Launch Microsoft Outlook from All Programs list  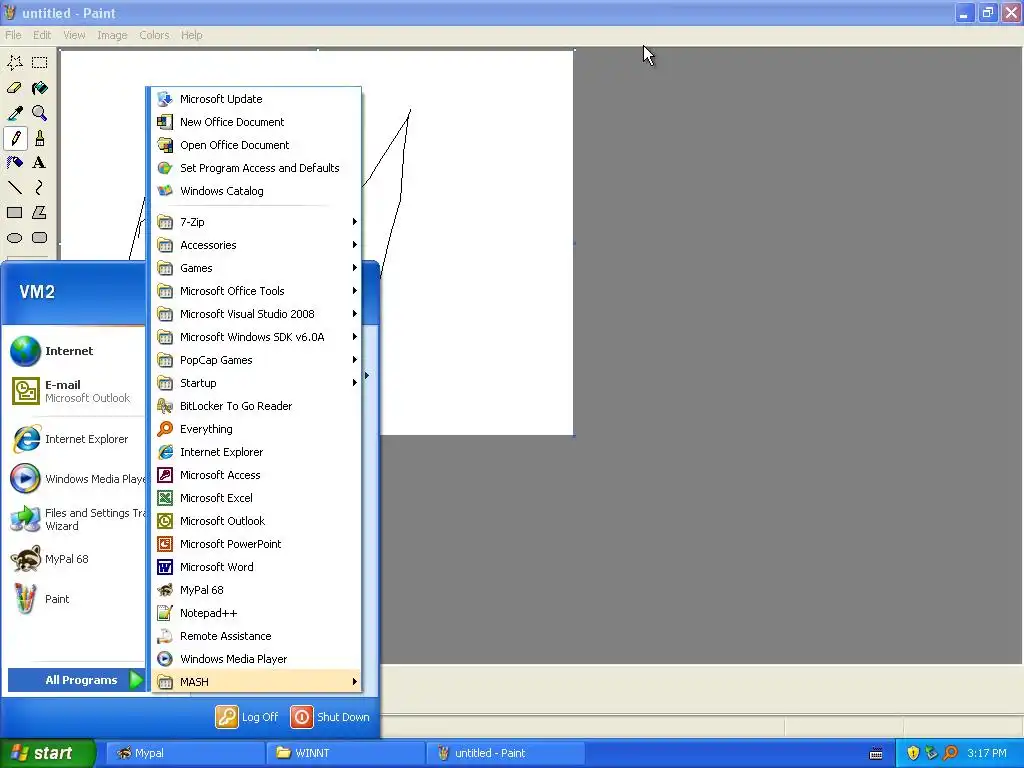point(257,521)
